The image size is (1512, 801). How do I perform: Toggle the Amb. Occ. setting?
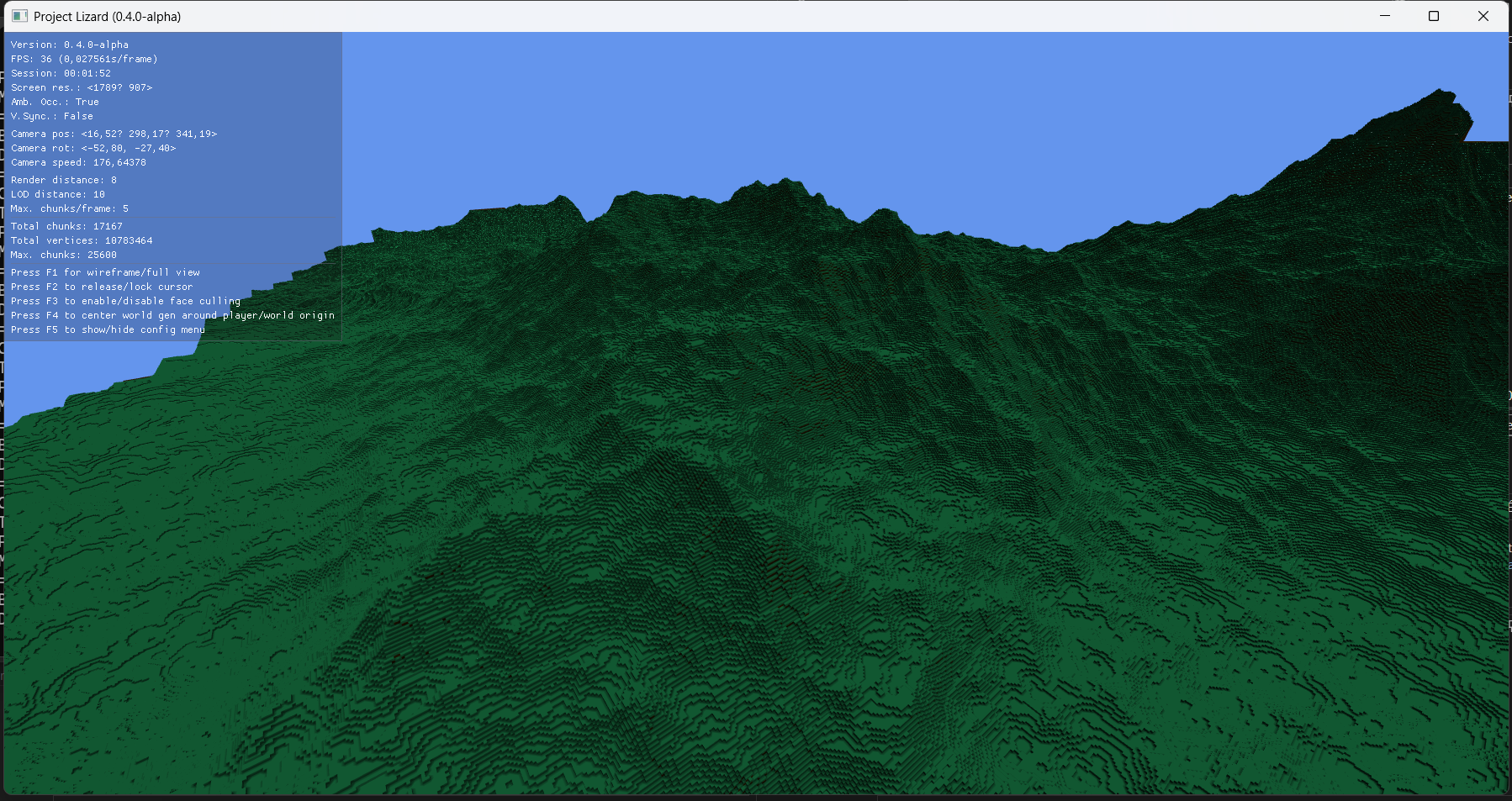(x=55, y=102)
